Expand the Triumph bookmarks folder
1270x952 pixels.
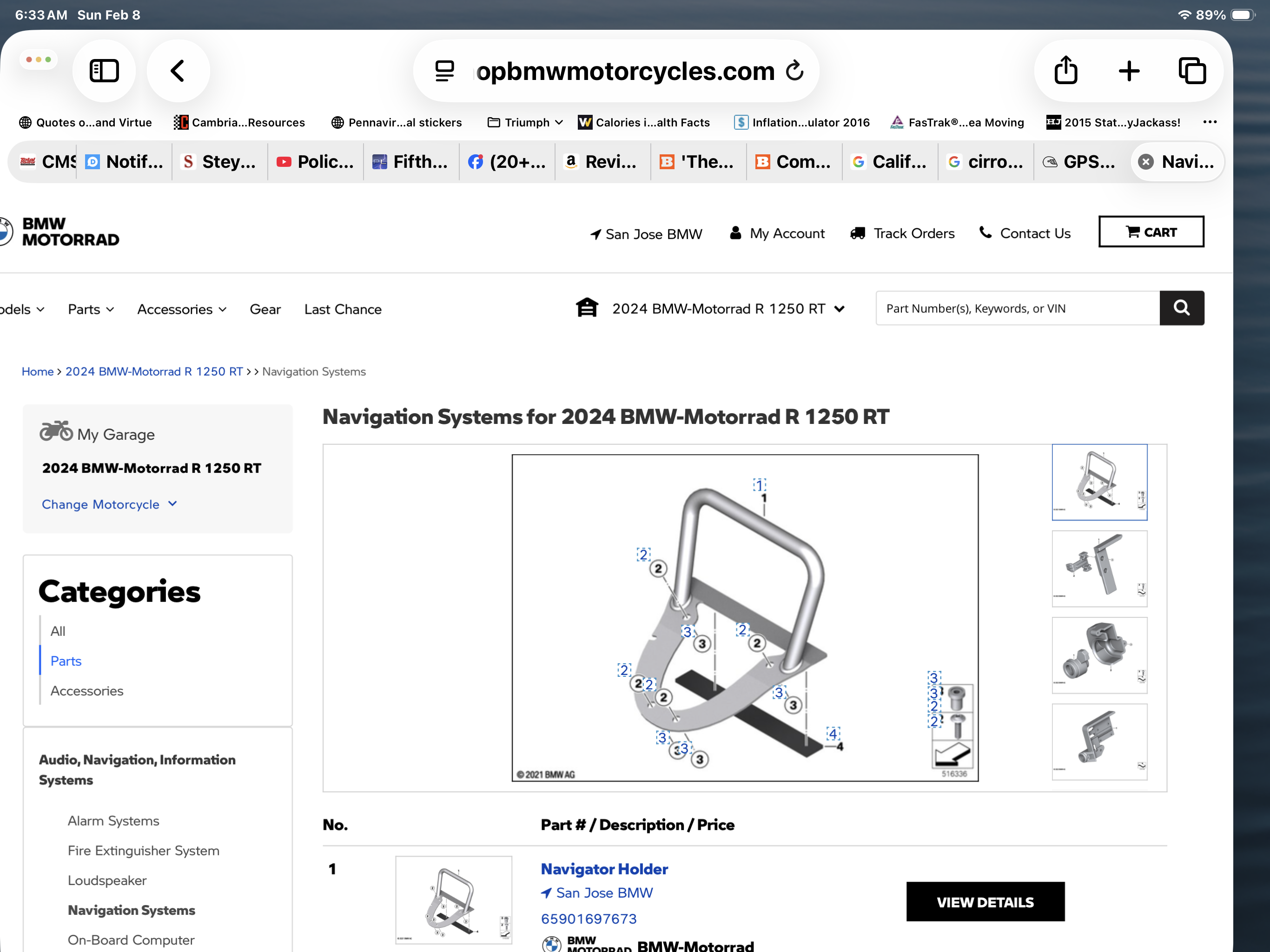(x=525, y=122)
